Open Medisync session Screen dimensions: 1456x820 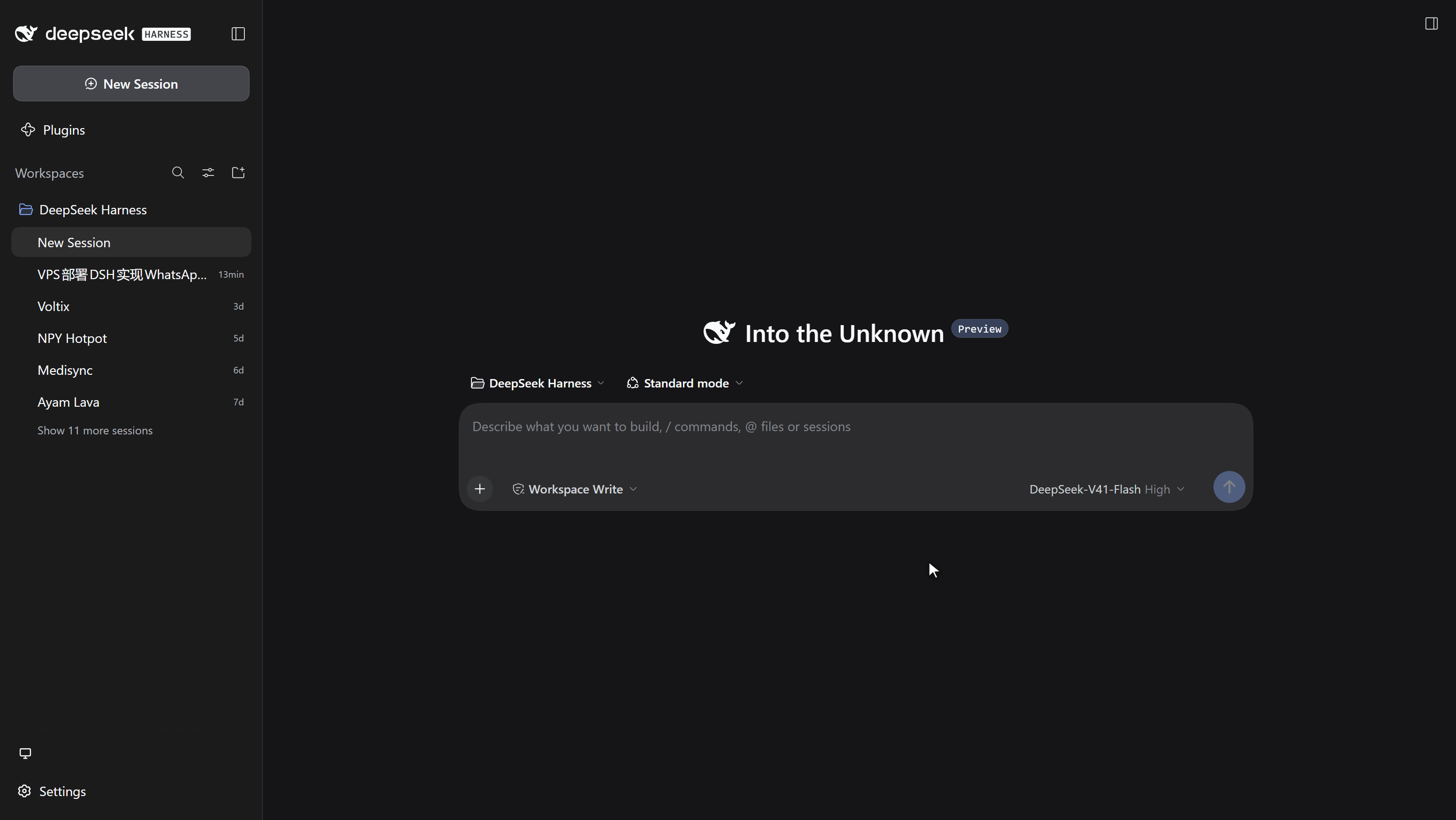tap(131, 370)
